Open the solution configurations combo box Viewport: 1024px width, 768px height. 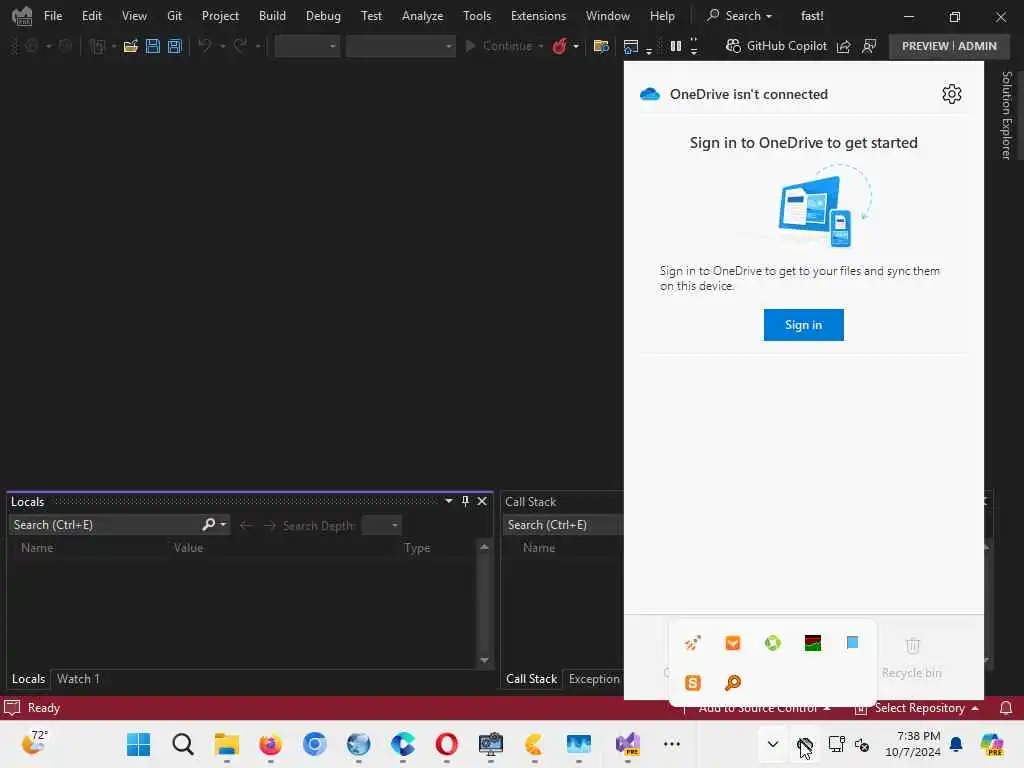307,46
